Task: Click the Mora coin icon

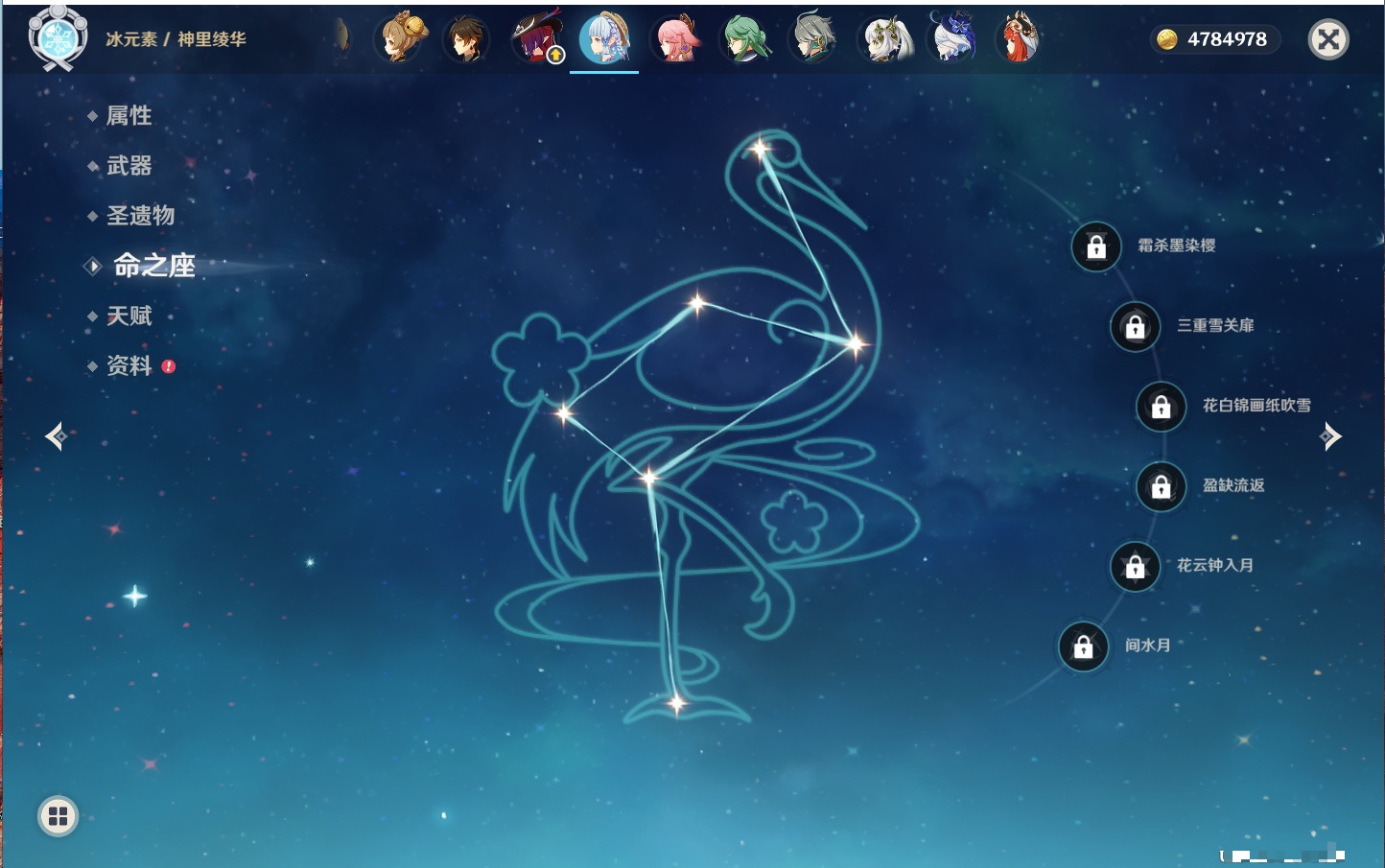Action: (x=1166, y=39)
